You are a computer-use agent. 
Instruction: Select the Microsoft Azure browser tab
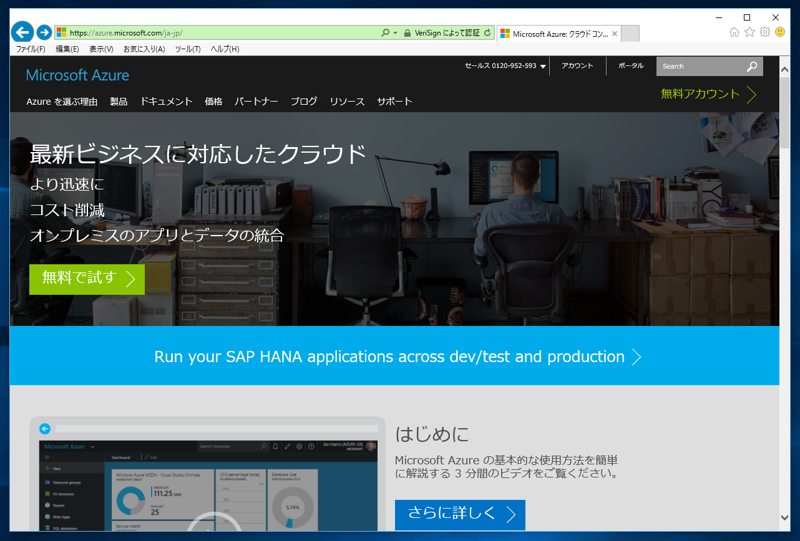pos(559,34)
